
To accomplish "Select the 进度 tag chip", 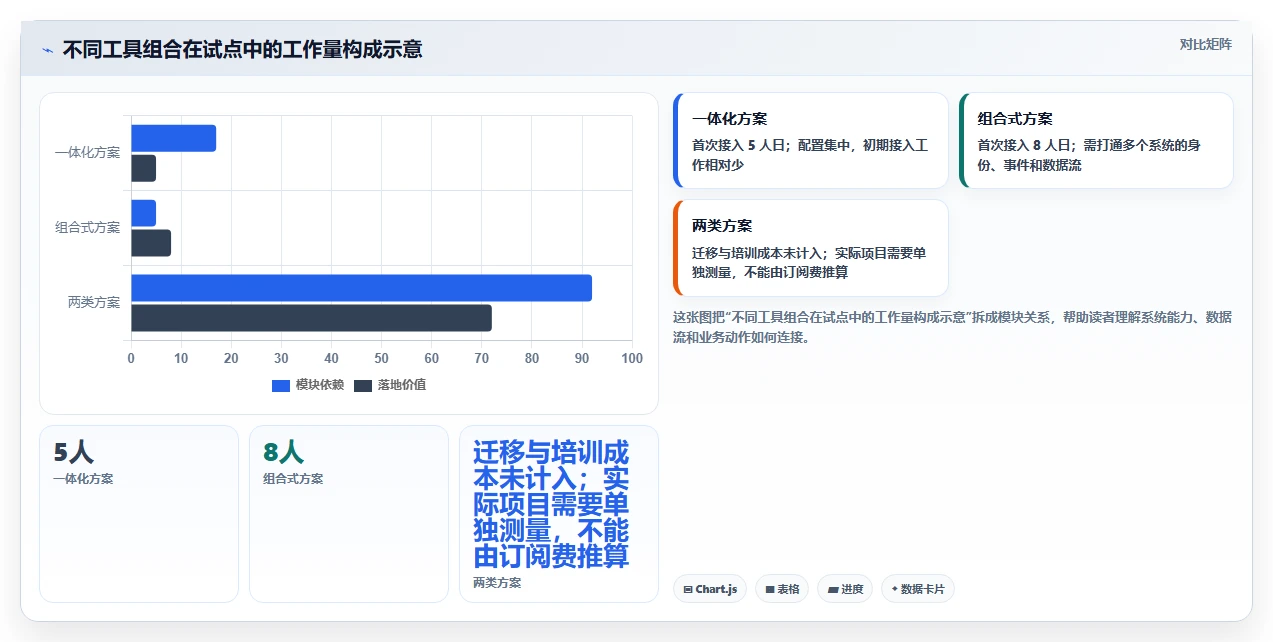I will (845, 589).
